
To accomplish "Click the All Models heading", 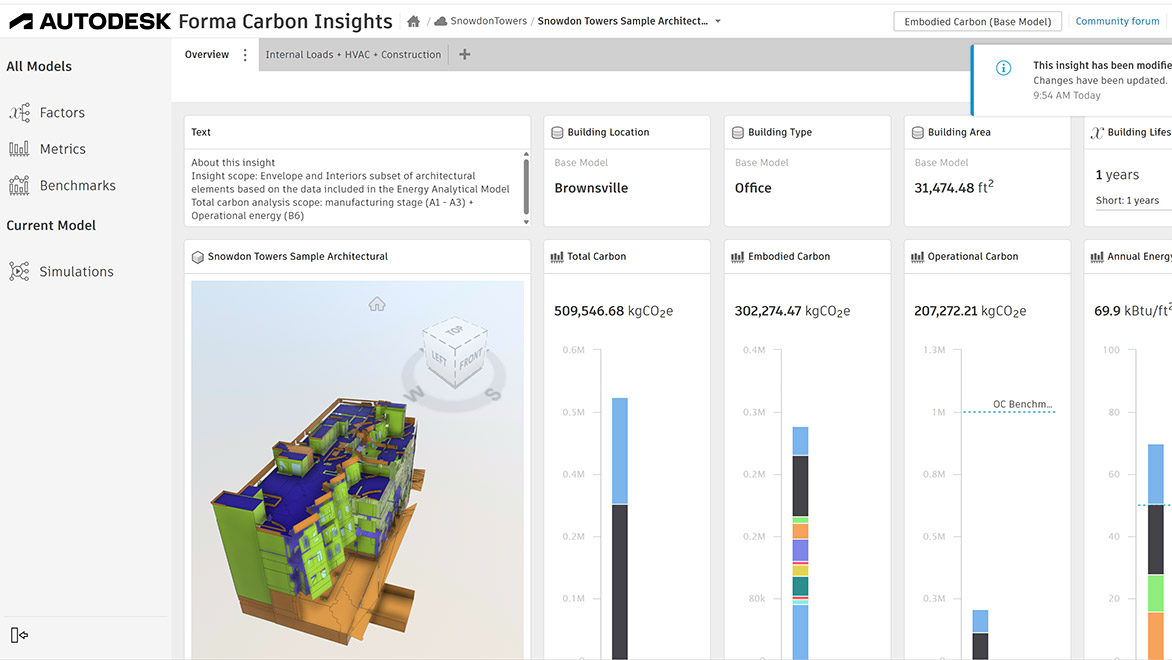I will 39,67.
